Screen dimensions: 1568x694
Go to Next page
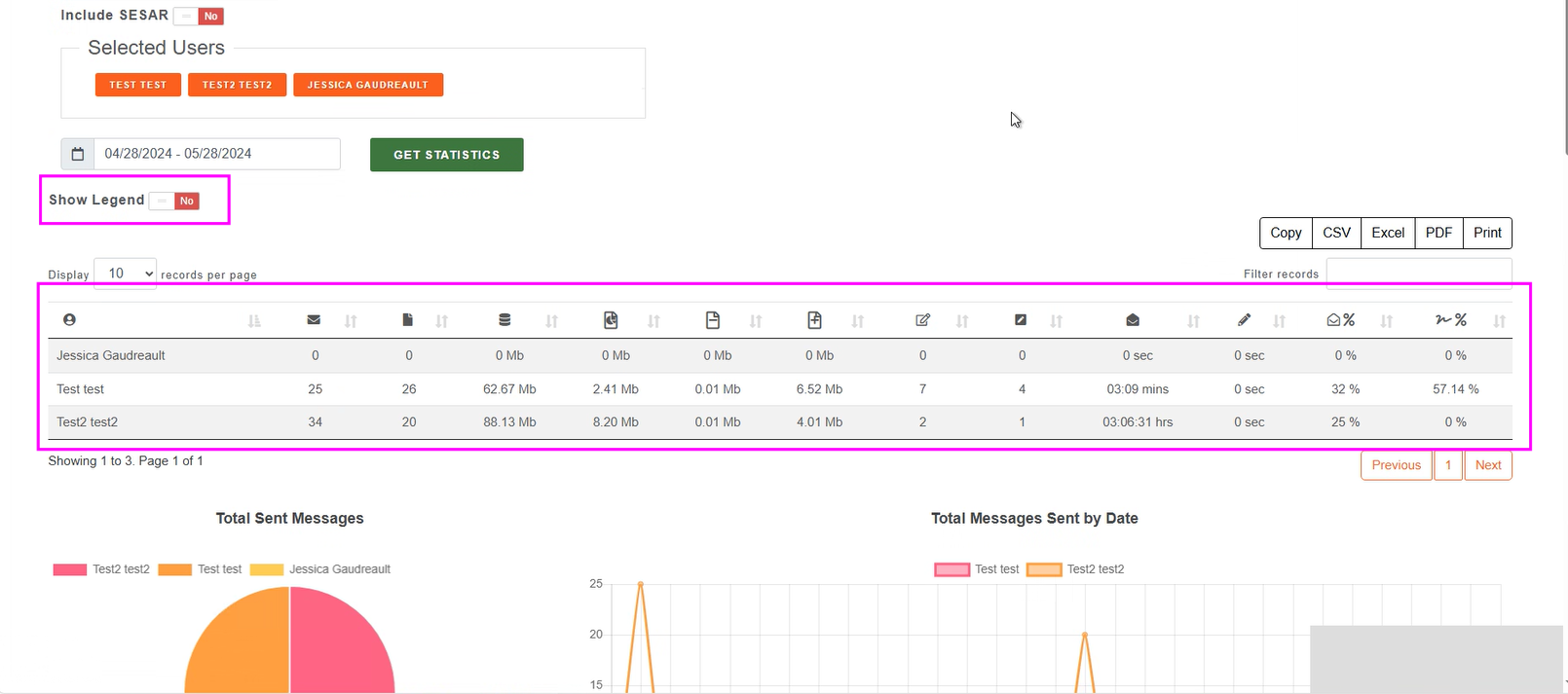tap(1488, 465)
